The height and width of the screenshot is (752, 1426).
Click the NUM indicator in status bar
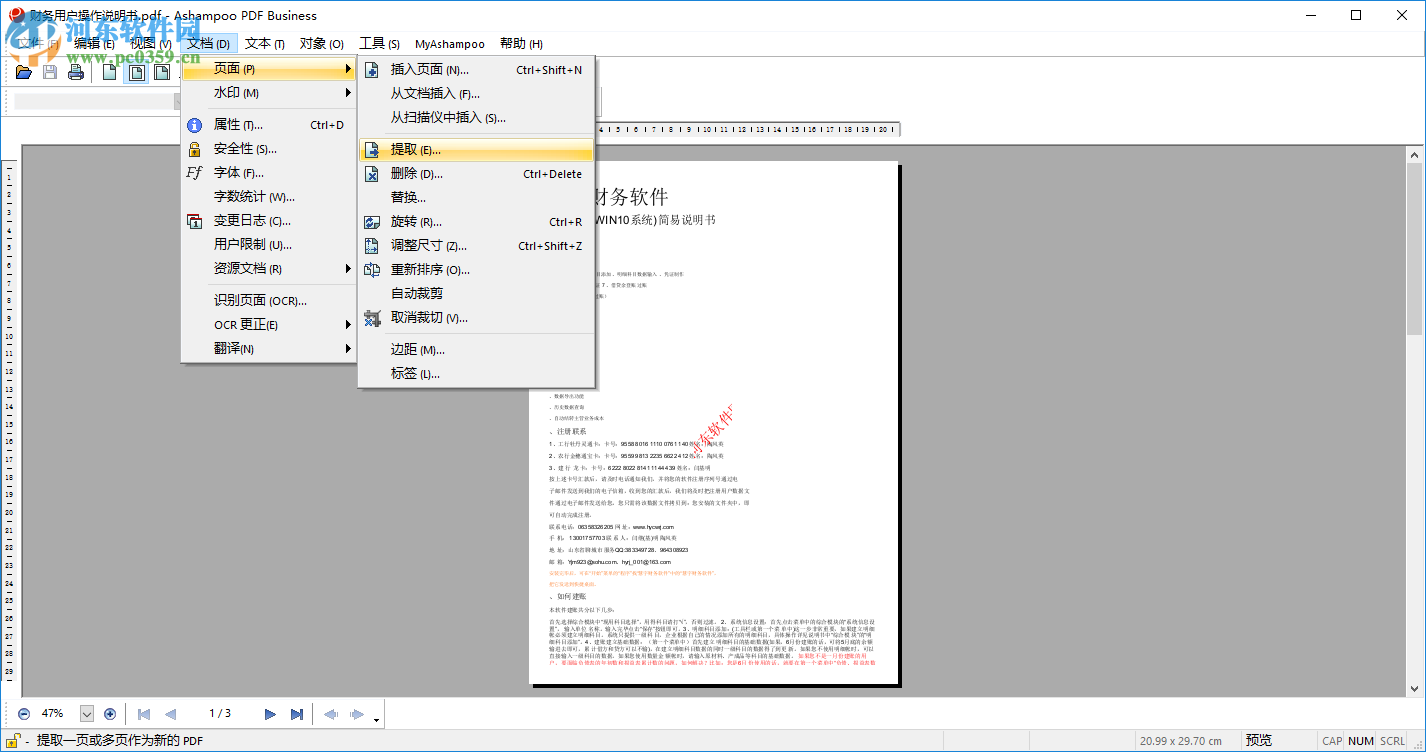coord(1361,741)
